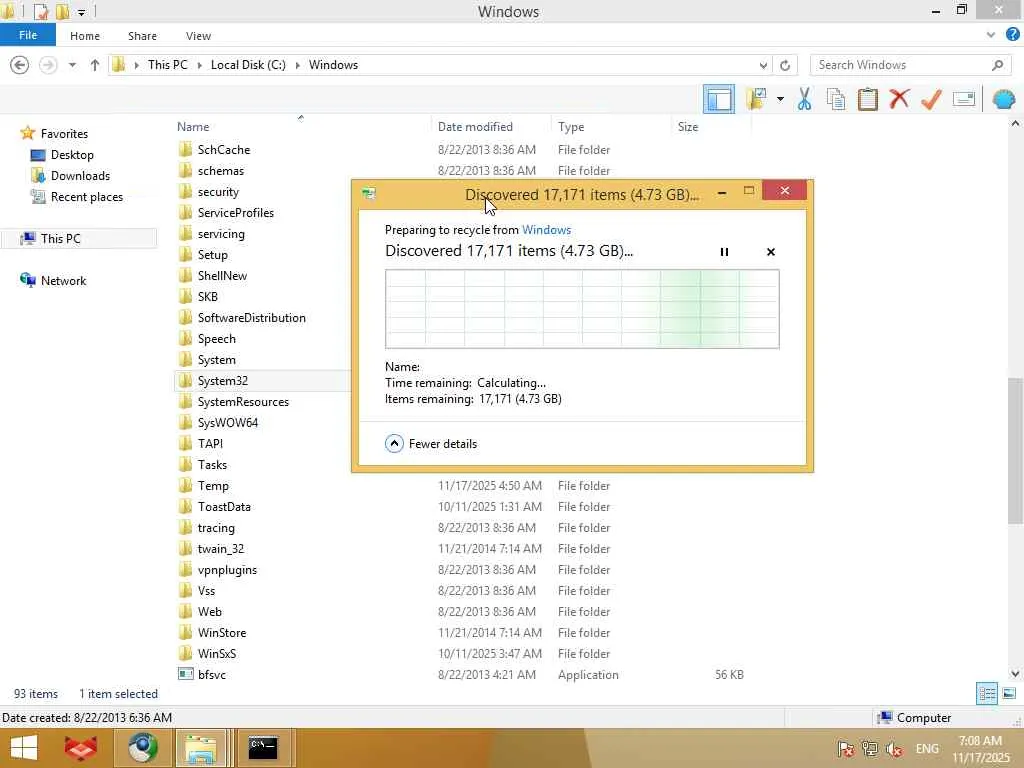Select Favorites in navigation pane
The image size is (1024, 768).
point(64,133)
